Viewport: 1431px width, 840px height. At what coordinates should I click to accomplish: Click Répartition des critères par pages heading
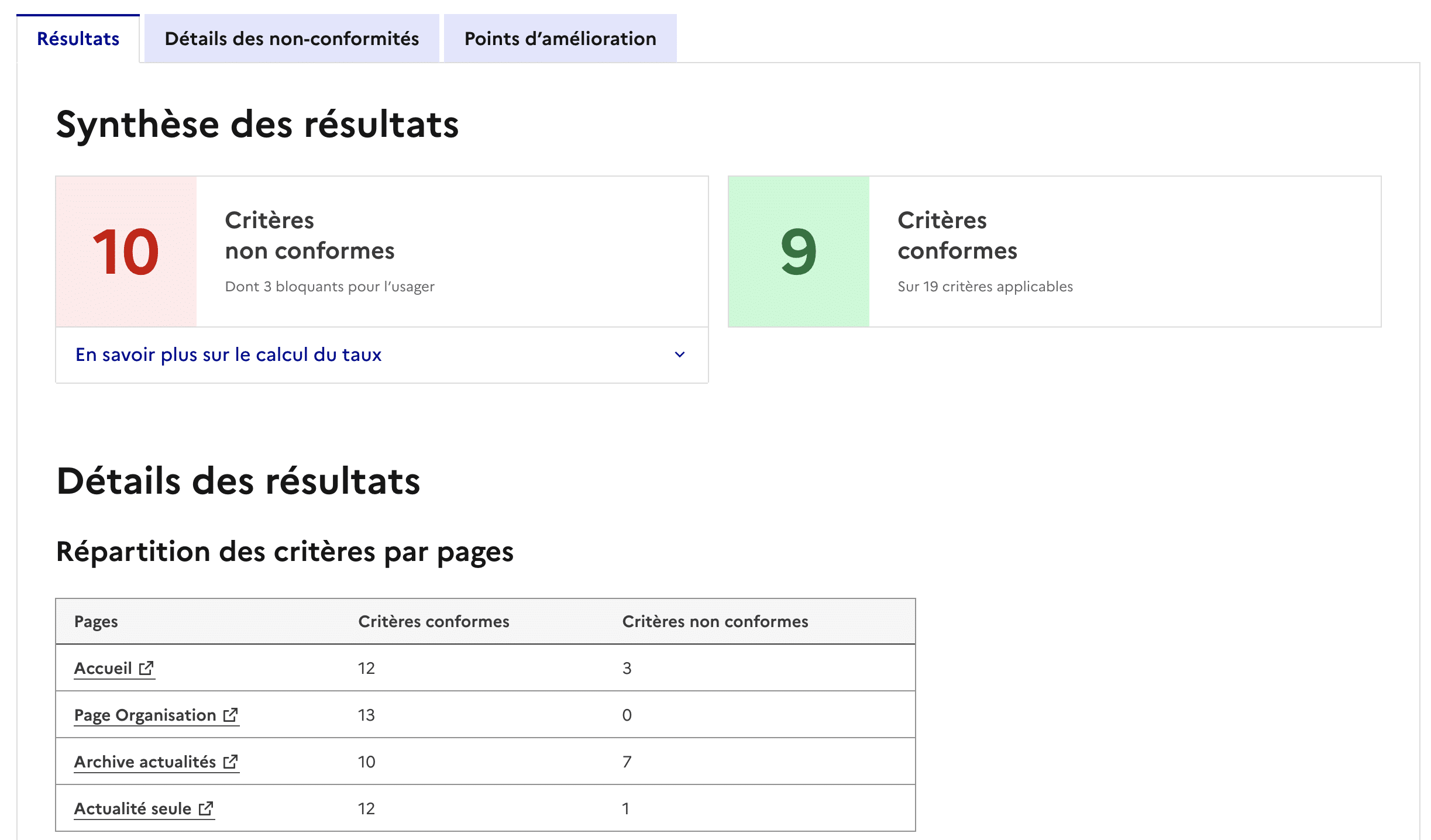click(285, 552)
